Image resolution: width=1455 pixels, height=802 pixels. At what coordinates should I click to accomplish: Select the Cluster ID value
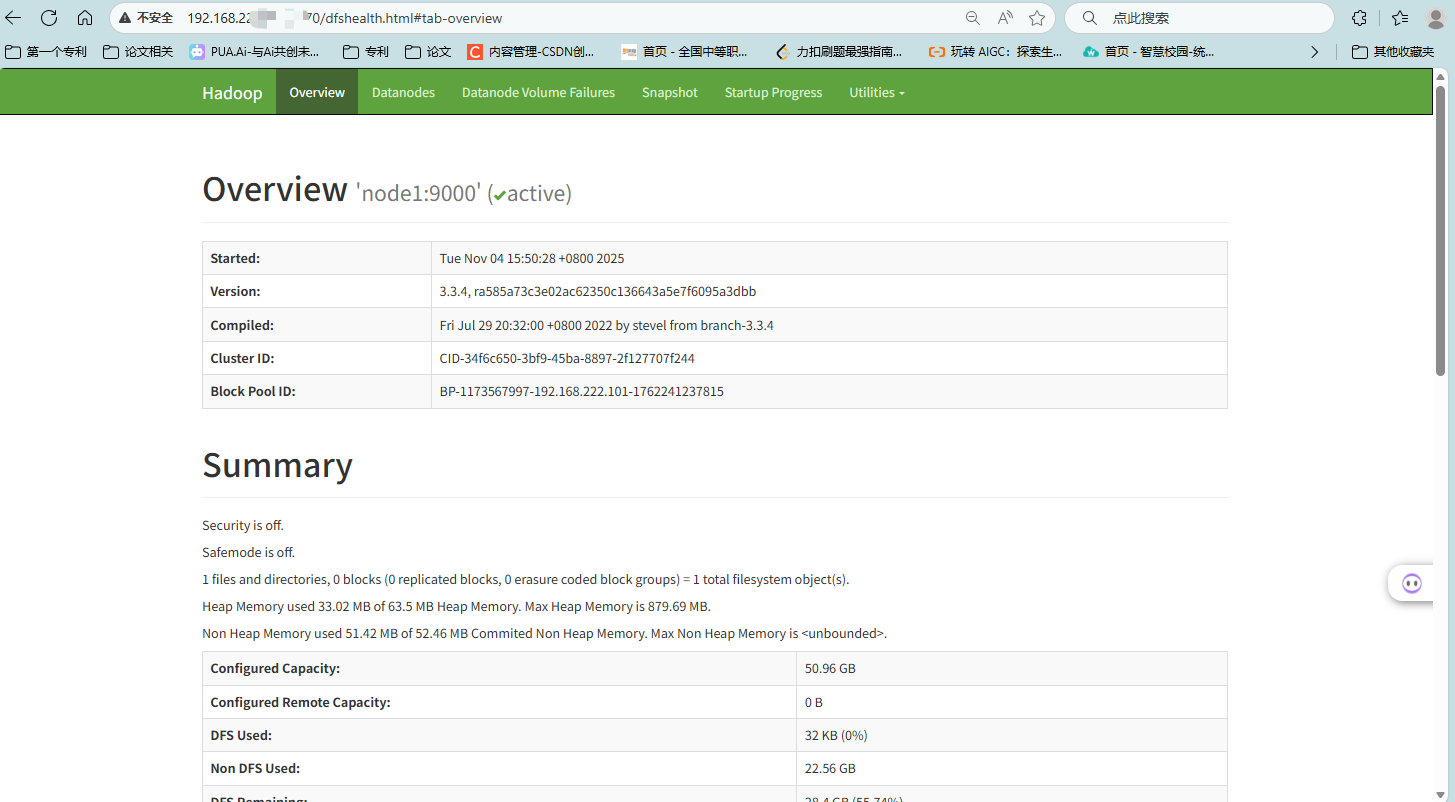[567, 358]
